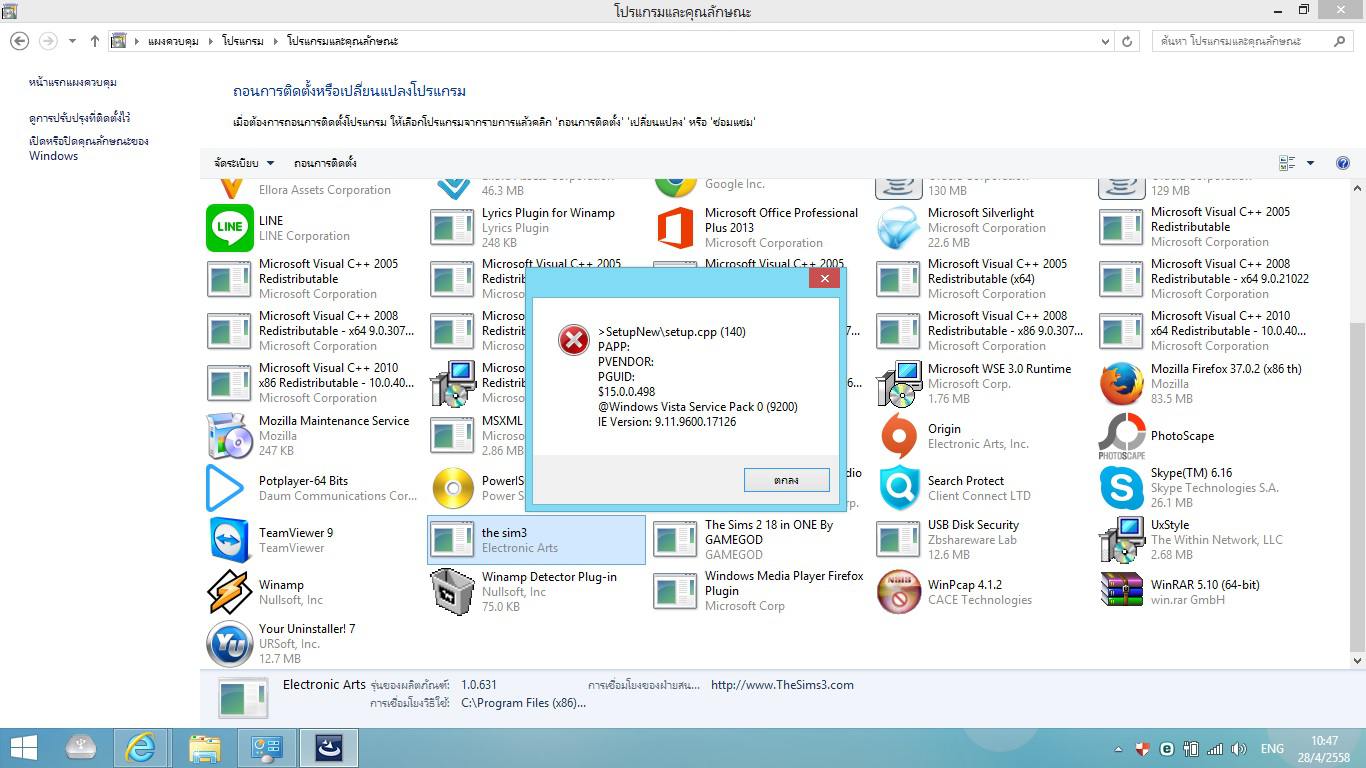Expand the address bar history dropdown
Image resolution: width=1366 pixels, height=768 pixels.
tap(1105, 41)
